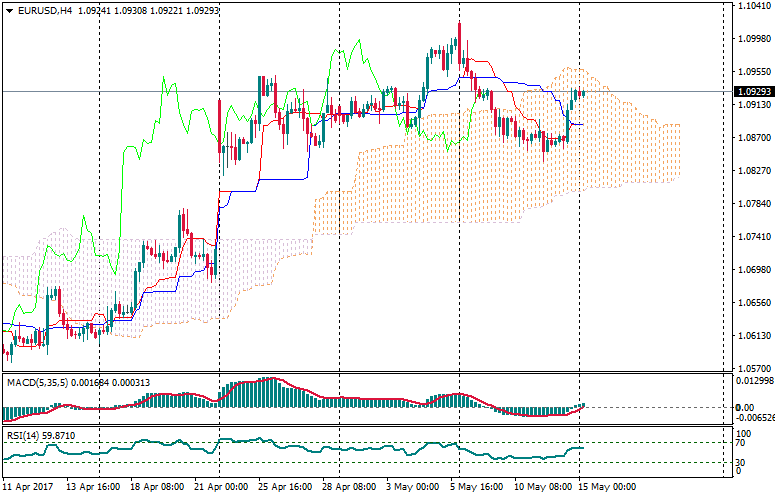Click the dropdown triangle beside EURUSD,H4
The width and height of the screenshot is (775, 498).
[x=9, y=11]
